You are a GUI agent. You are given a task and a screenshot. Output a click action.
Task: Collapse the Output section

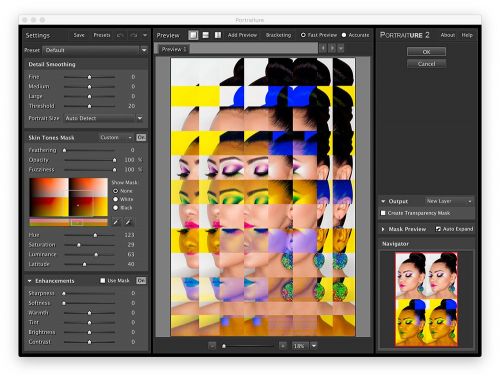pos(383,201)
